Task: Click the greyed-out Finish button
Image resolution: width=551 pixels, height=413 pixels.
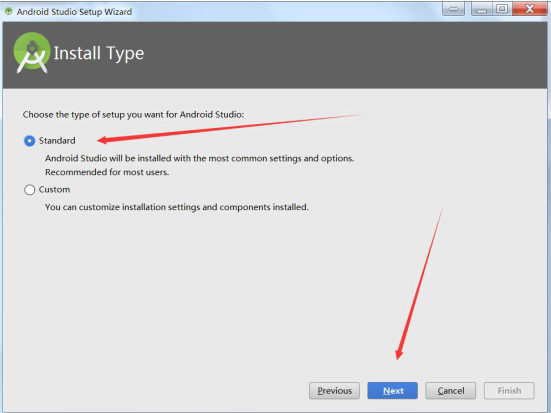Action: (509, 391)
